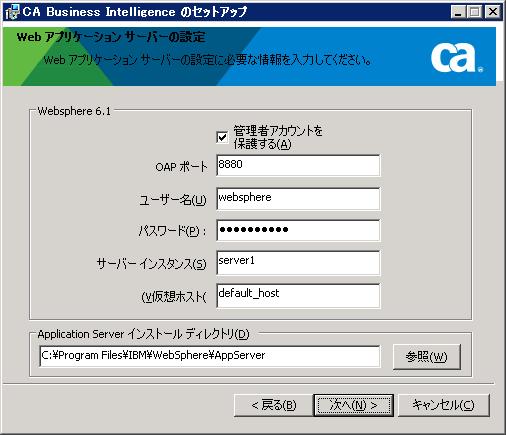Toggle the 管理者アカウントを保護する checkbox
506x435 pixels.
(x=222, y=137)
